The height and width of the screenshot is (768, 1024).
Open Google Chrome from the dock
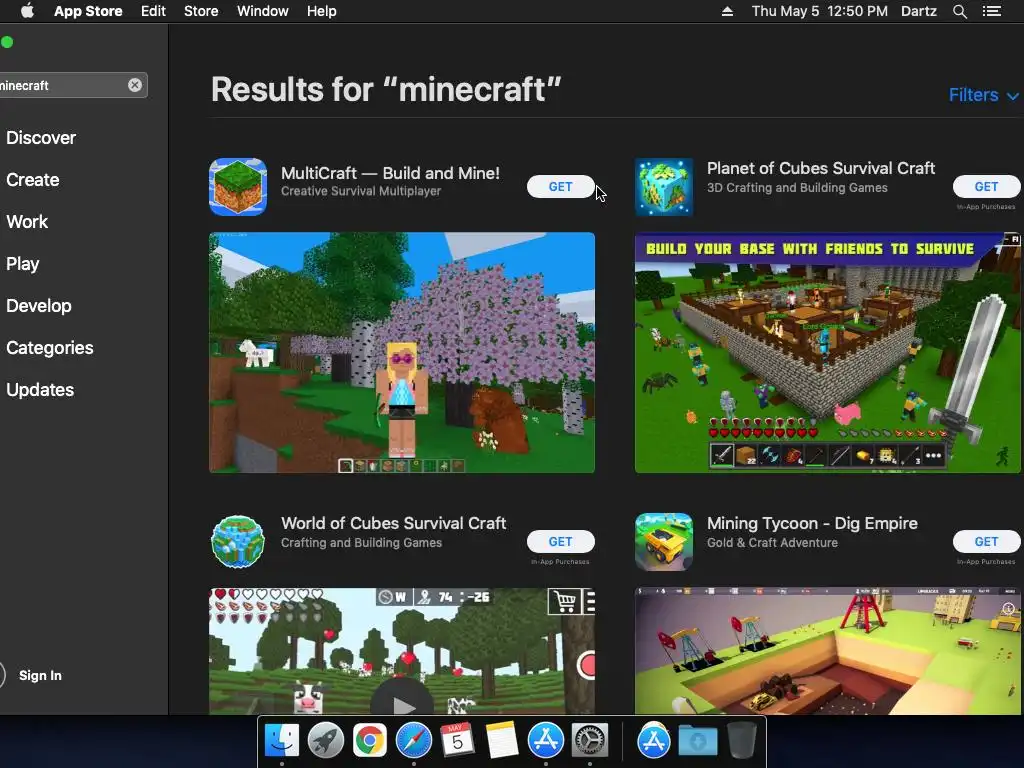pyautogui.click(x=370, y=741)
